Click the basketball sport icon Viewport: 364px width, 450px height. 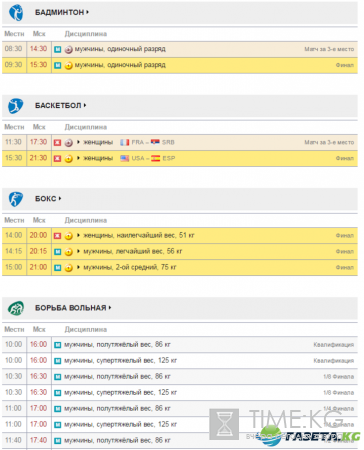tap(16, 106)
